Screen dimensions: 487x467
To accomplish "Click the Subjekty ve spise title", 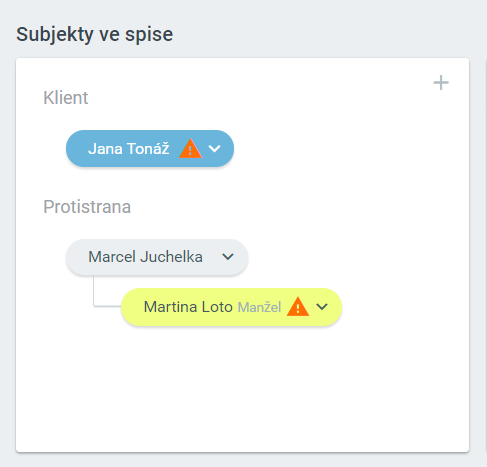I will point(95,34).
